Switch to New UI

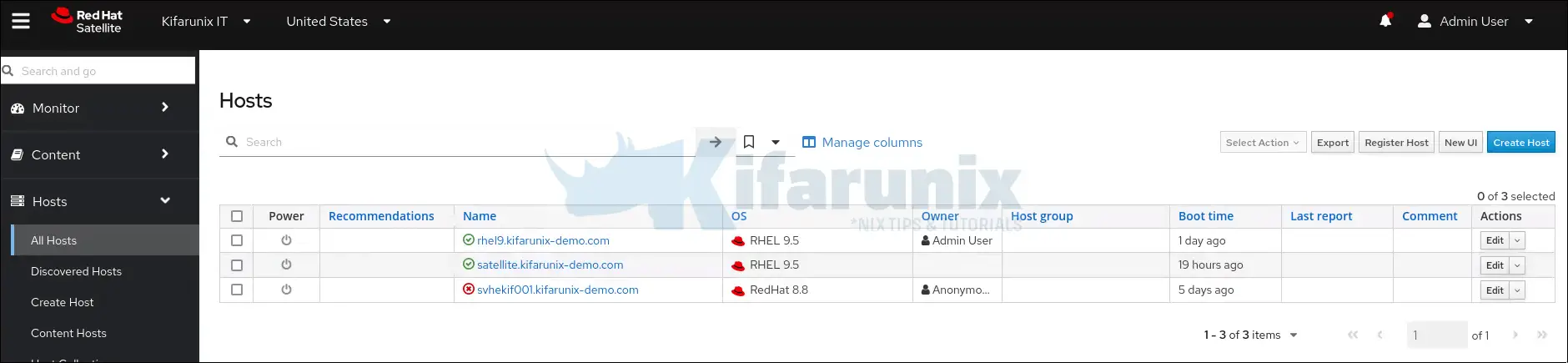coord(1460,143)
